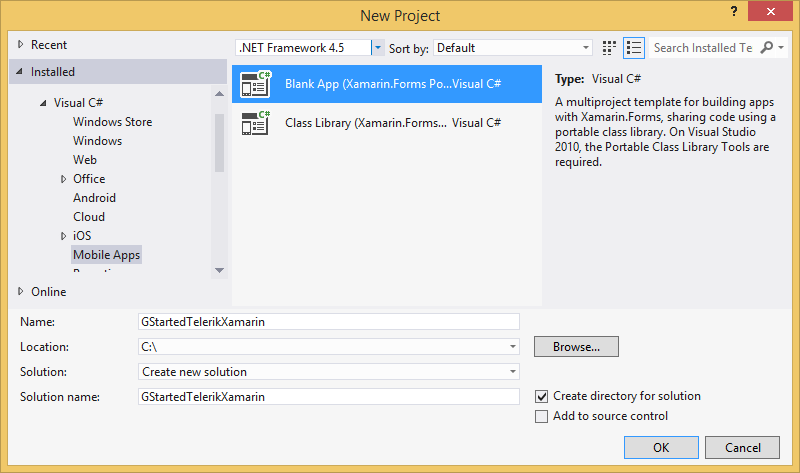The height and width of the screenshot is (473, 800).
Task: Enable Add to source control
Action: point(542,416)
